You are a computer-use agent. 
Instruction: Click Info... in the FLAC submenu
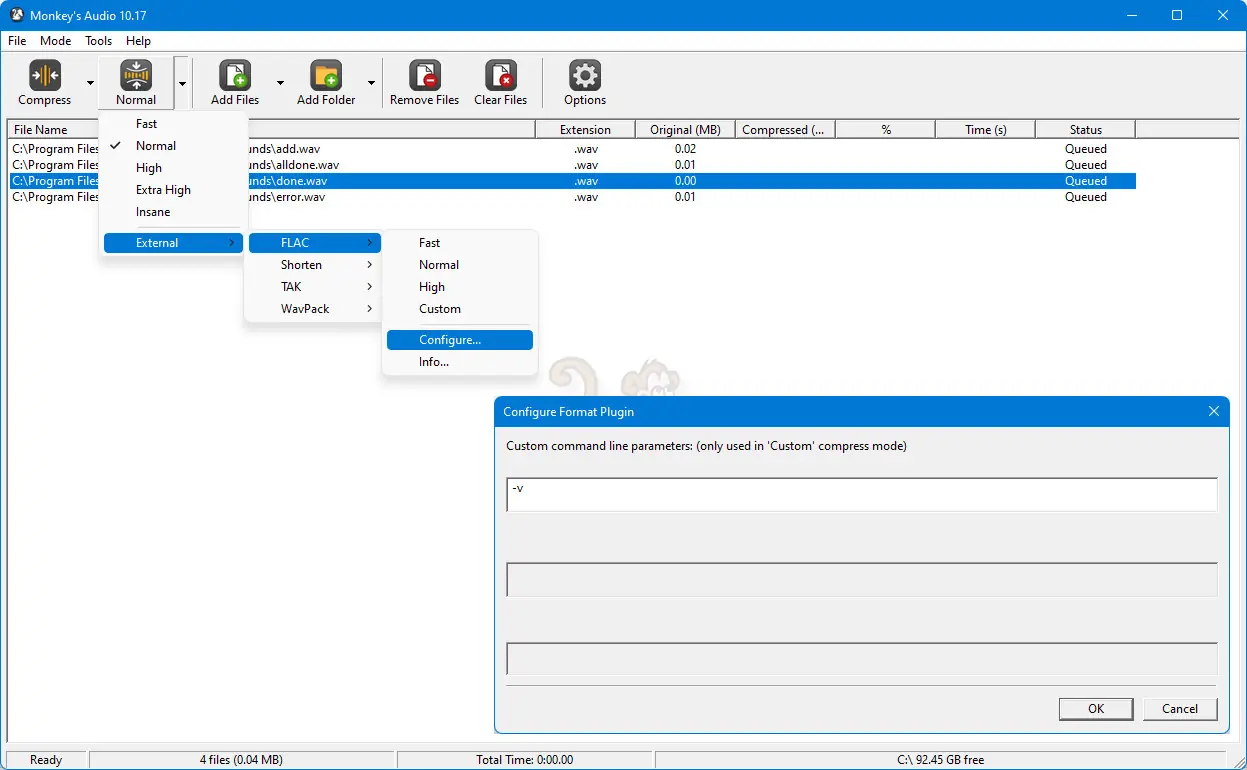coord(460,362)
